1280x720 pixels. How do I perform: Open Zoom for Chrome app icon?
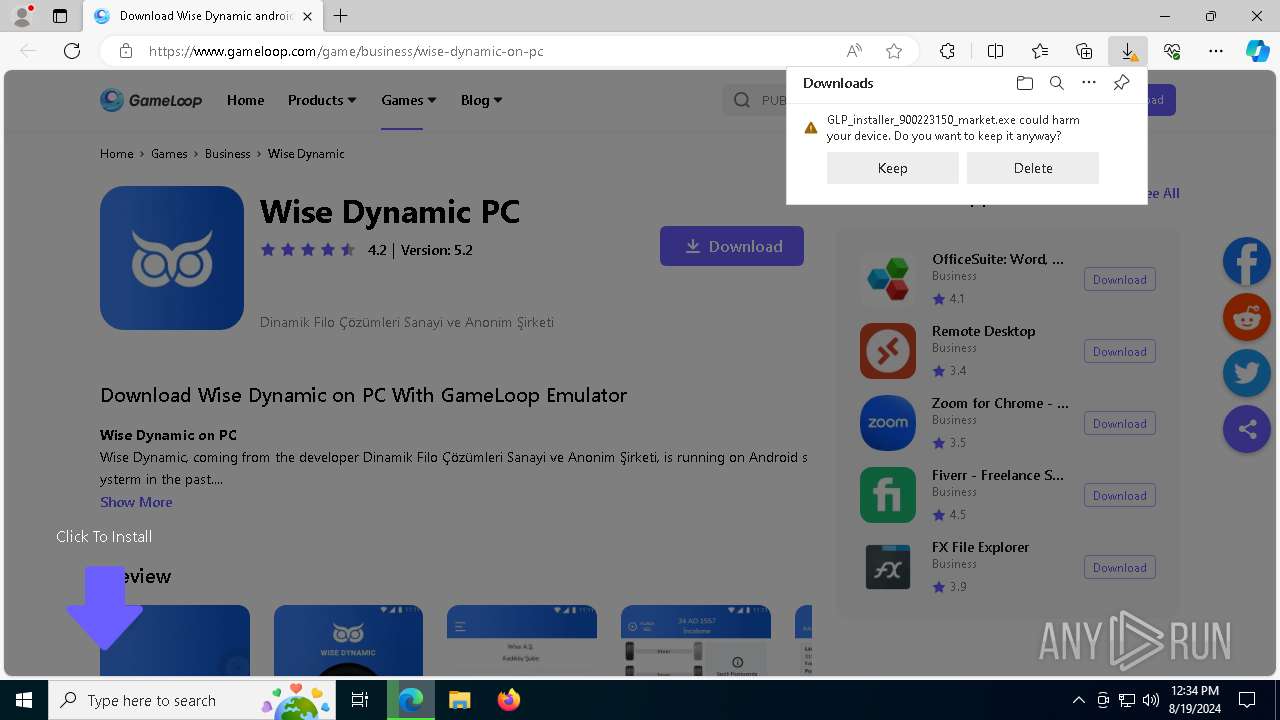click(888, 423)
